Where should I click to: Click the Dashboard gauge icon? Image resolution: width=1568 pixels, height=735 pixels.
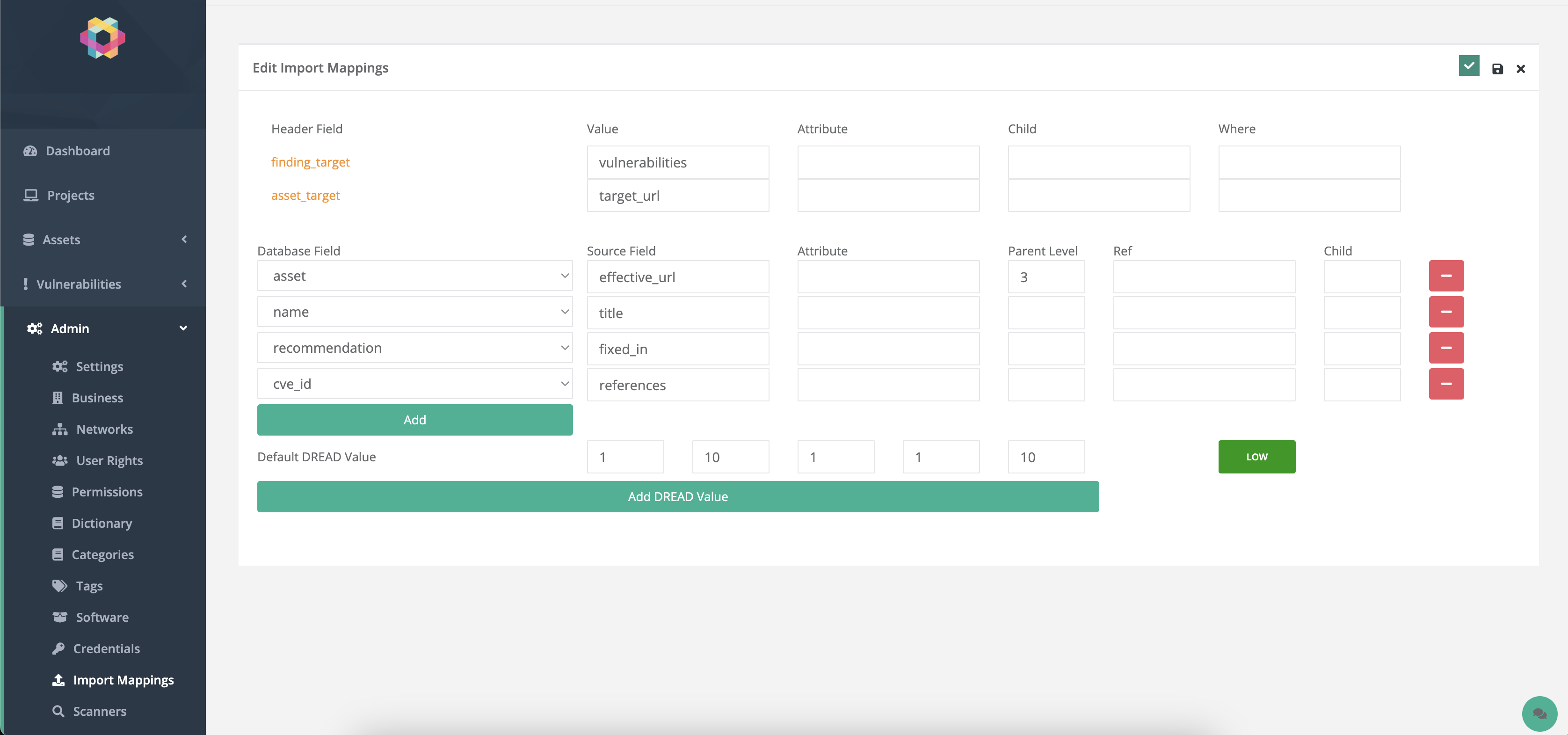click(30, 150)
